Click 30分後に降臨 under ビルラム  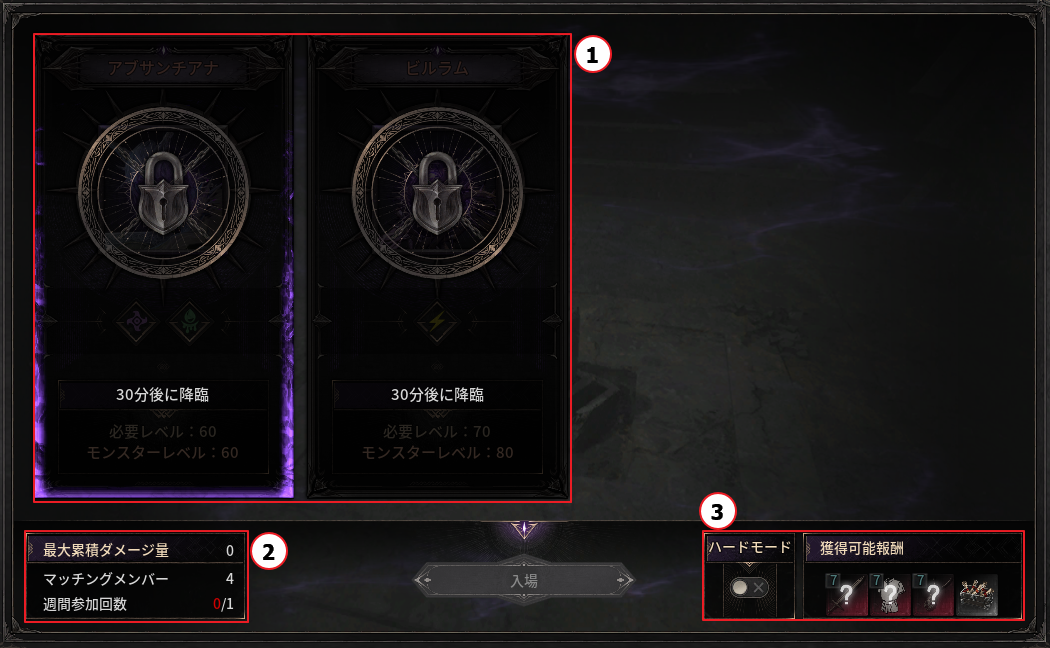point(437,395)
